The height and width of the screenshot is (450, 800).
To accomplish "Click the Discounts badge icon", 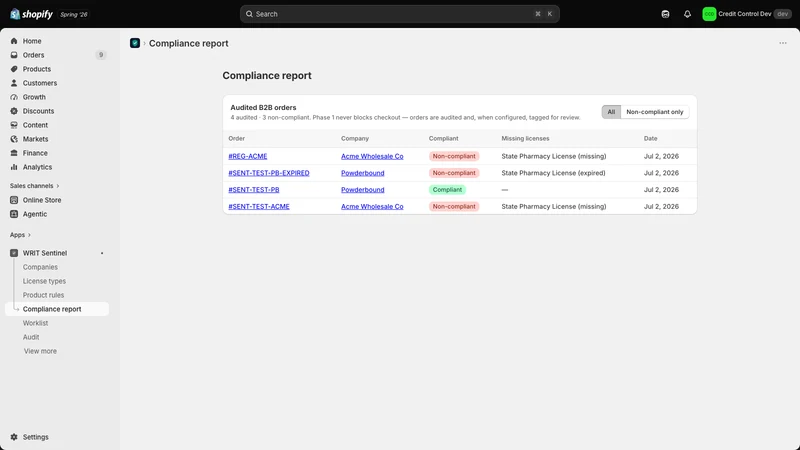I will pyautogui.click(x=14, y=111).
